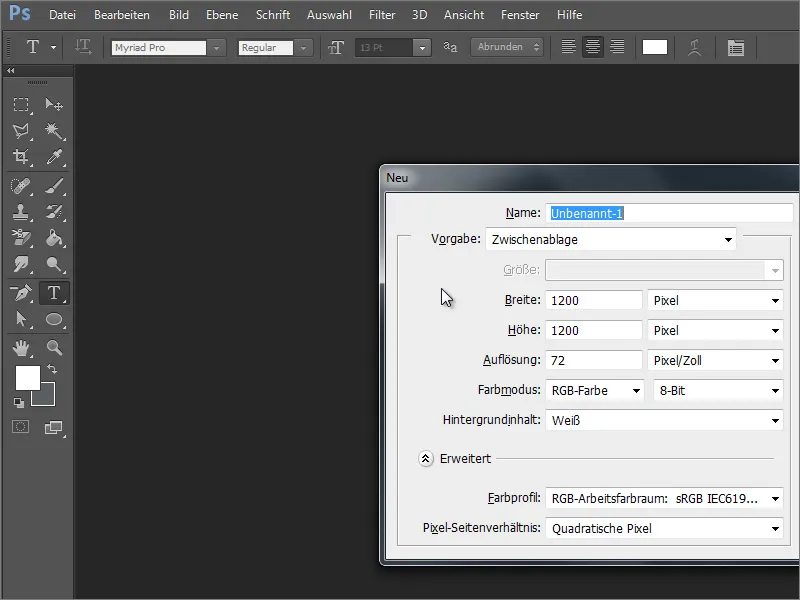Click the background color swatch
800x600 pixels.
pos(46,397)
